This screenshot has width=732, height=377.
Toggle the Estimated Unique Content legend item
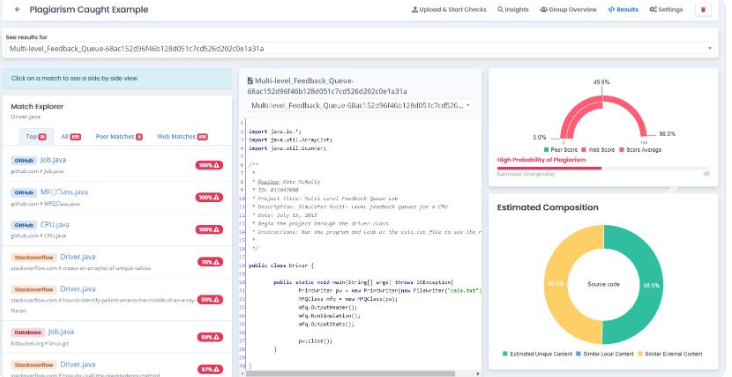(537, 354)
